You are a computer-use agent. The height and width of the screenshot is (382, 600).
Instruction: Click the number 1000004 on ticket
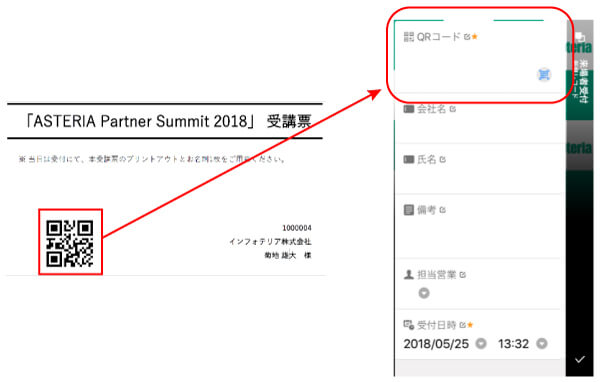pyautogui.click(x=297, y=228)
